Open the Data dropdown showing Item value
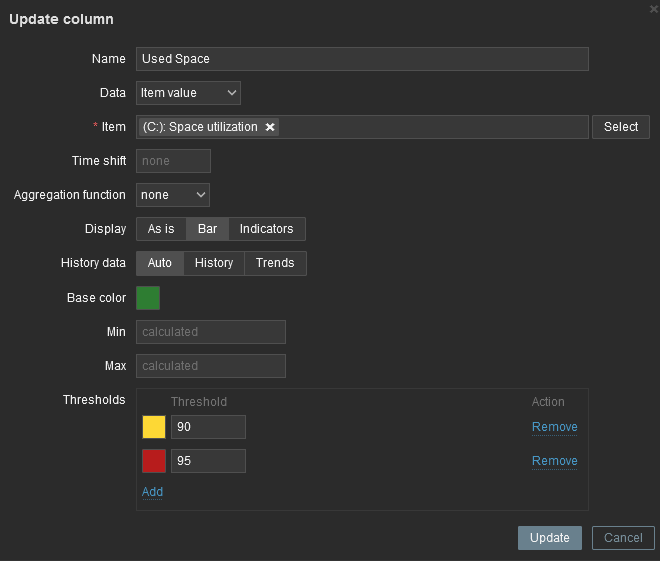The height and width of the screenshot is (561, 660). (188, 93)
